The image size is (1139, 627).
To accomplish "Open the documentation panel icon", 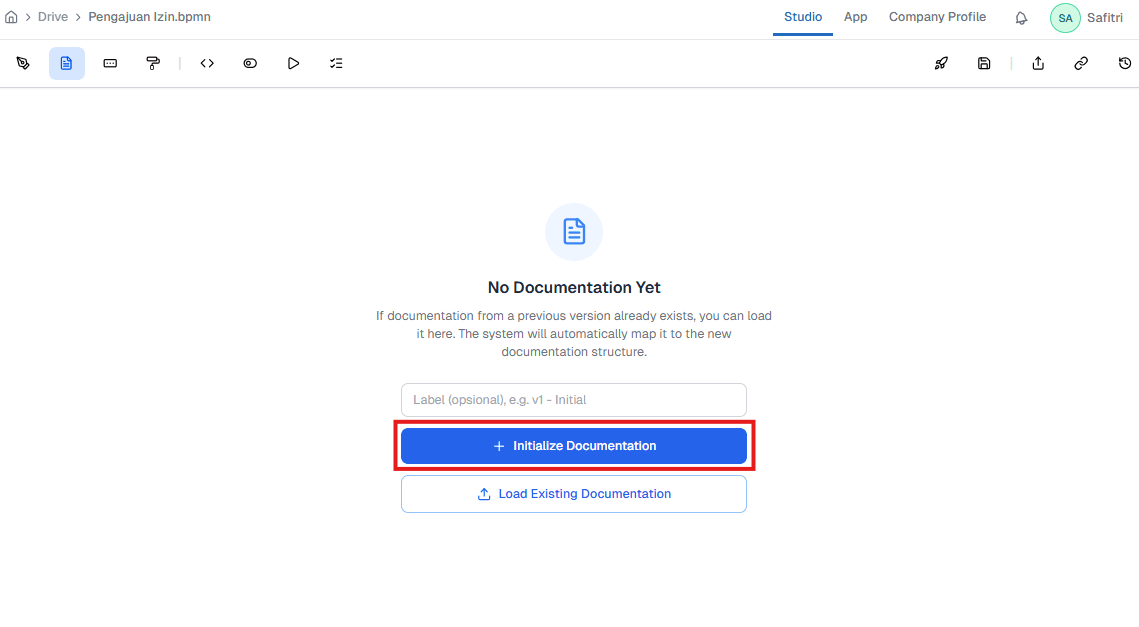I will 66,63.
